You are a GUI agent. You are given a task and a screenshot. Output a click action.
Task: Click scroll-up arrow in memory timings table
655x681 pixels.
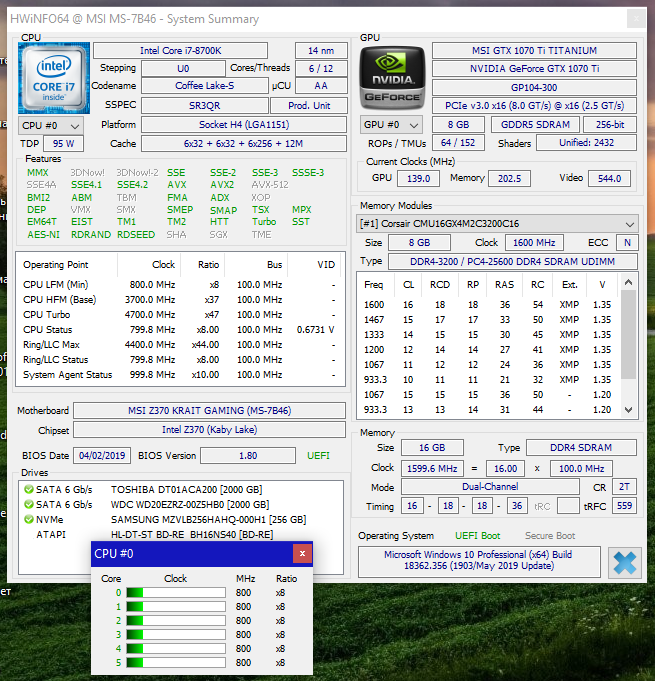[629, 282]
